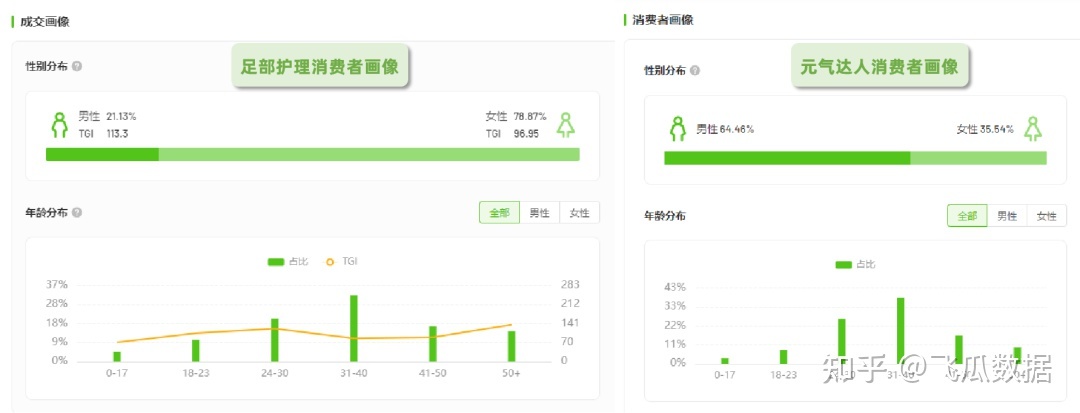Click female figure icon in 元气达人 panel
Viewport: 1080px width, 413px height.
pos(1032,129)
